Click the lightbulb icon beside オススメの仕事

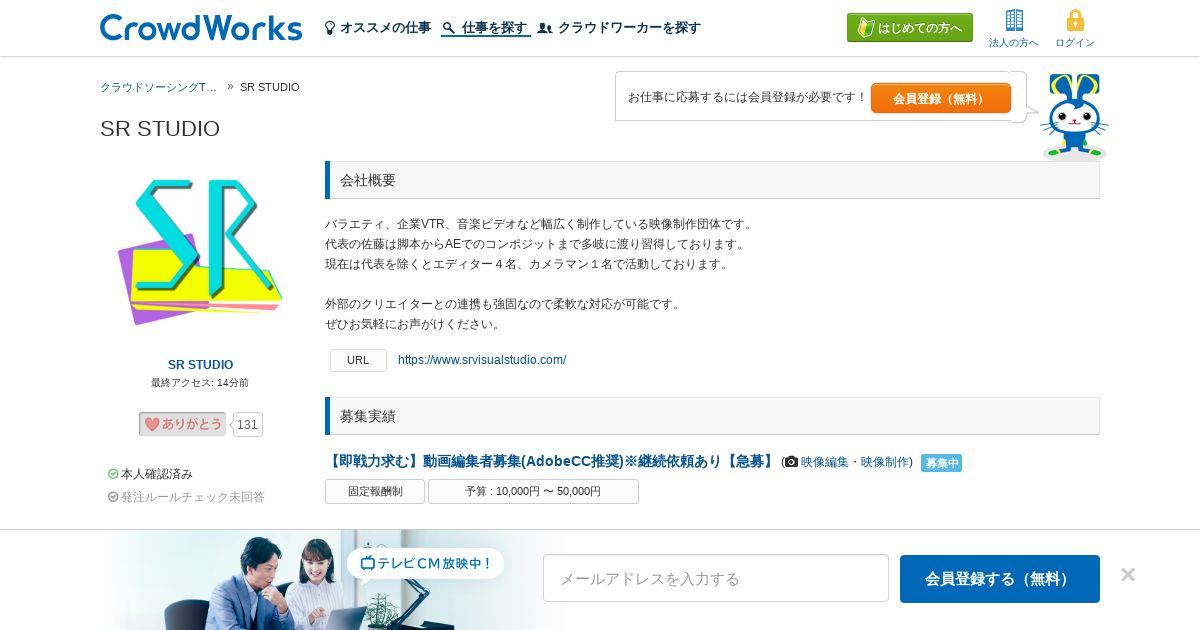(x=330, y=28)
